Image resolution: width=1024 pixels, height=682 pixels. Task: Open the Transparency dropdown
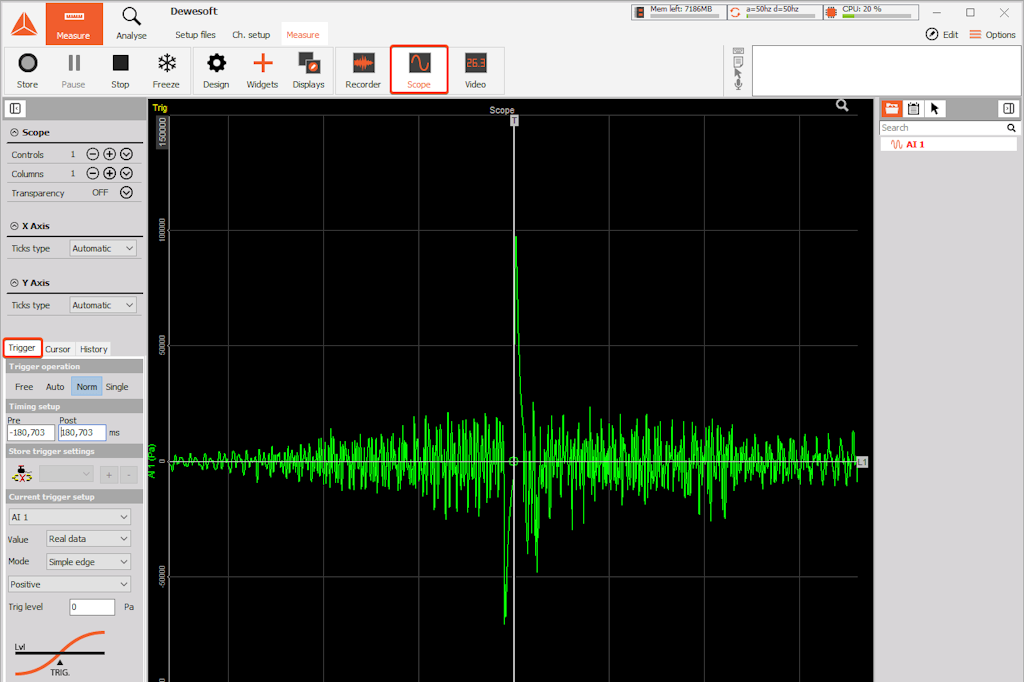coord(127,193)
